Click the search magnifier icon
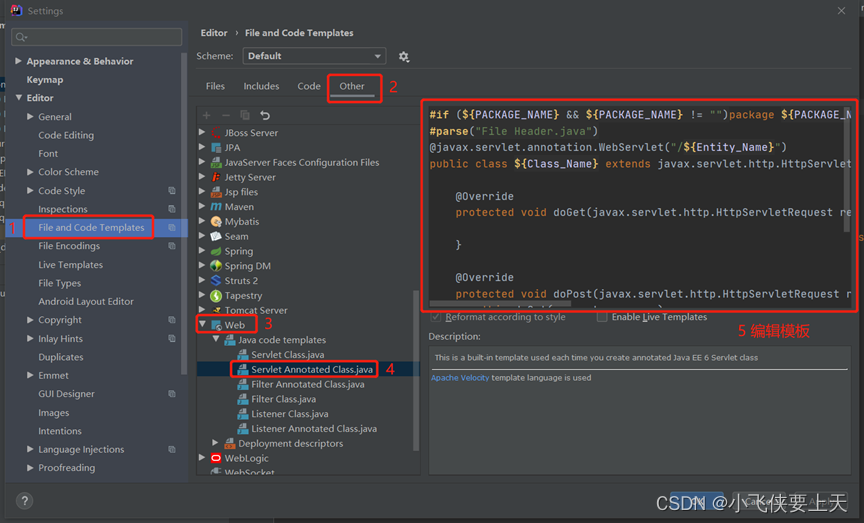Screen dimensions: 864x523 click(x=21, y=37)
